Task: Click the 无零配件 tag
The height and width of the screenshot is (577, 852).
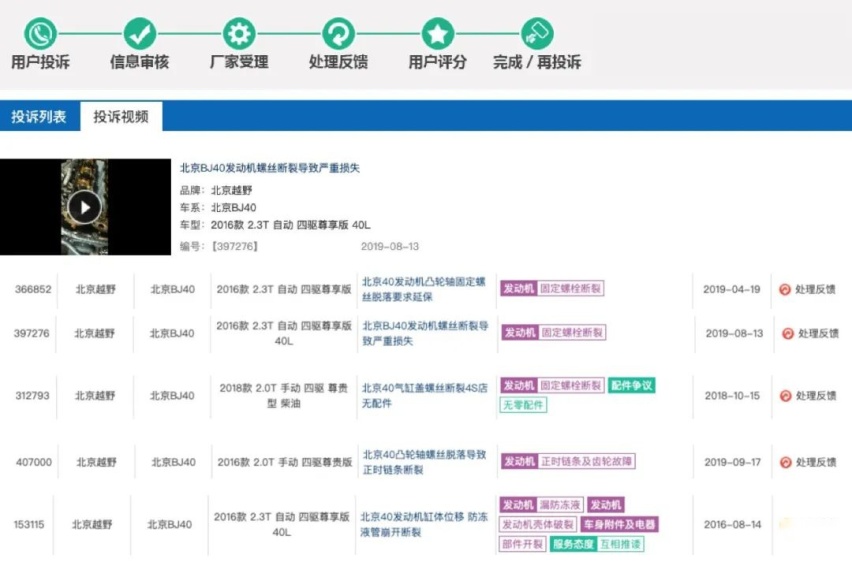Action: pos(523,405)
